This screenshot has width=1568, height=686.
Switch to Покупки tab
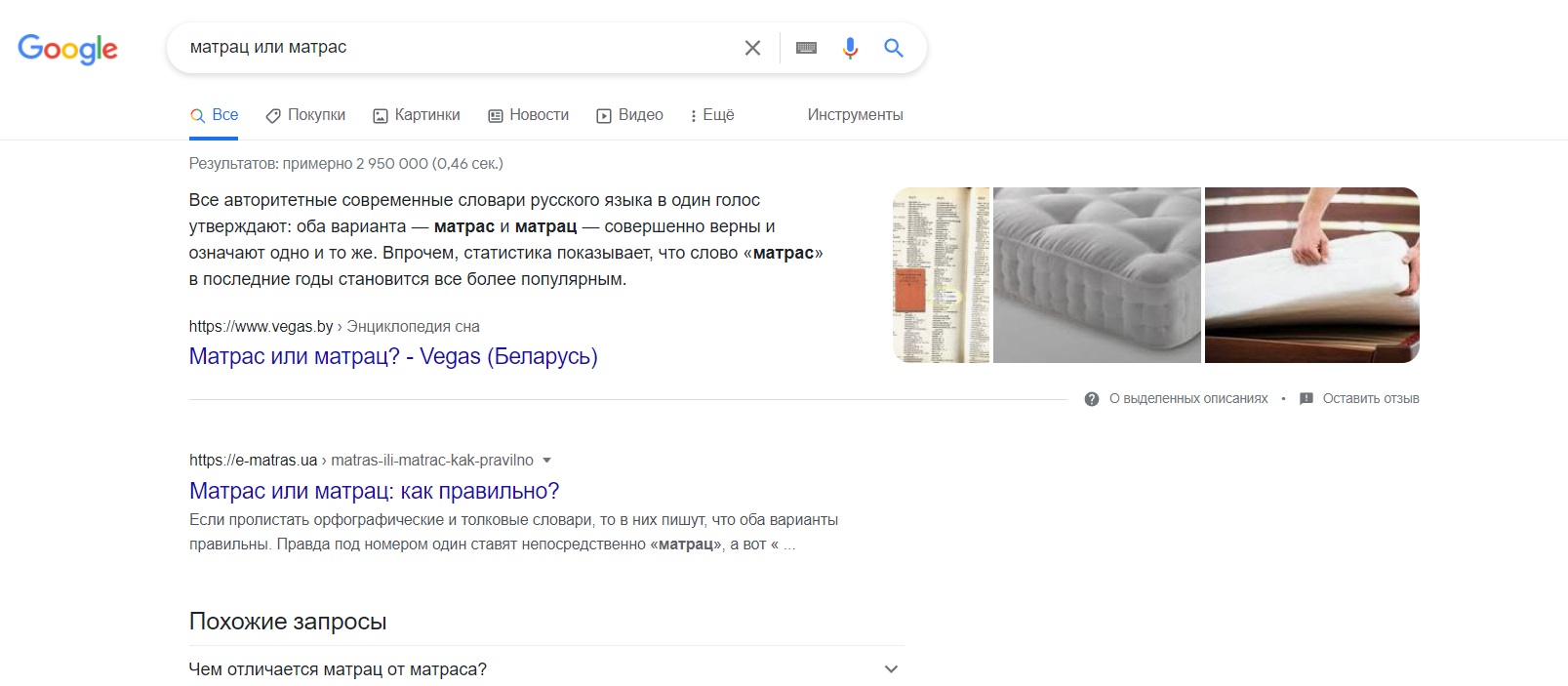tap(305, 115)
